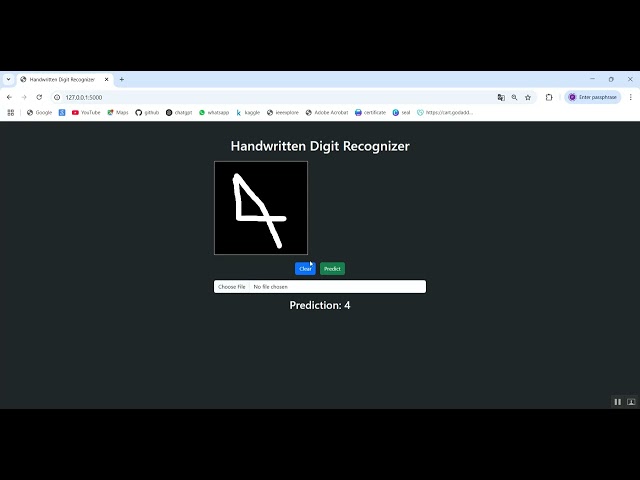The image size is (640, 480).
Task: Click the zoom magnifier icon in address bar
Action: click(x=514, y=97)
